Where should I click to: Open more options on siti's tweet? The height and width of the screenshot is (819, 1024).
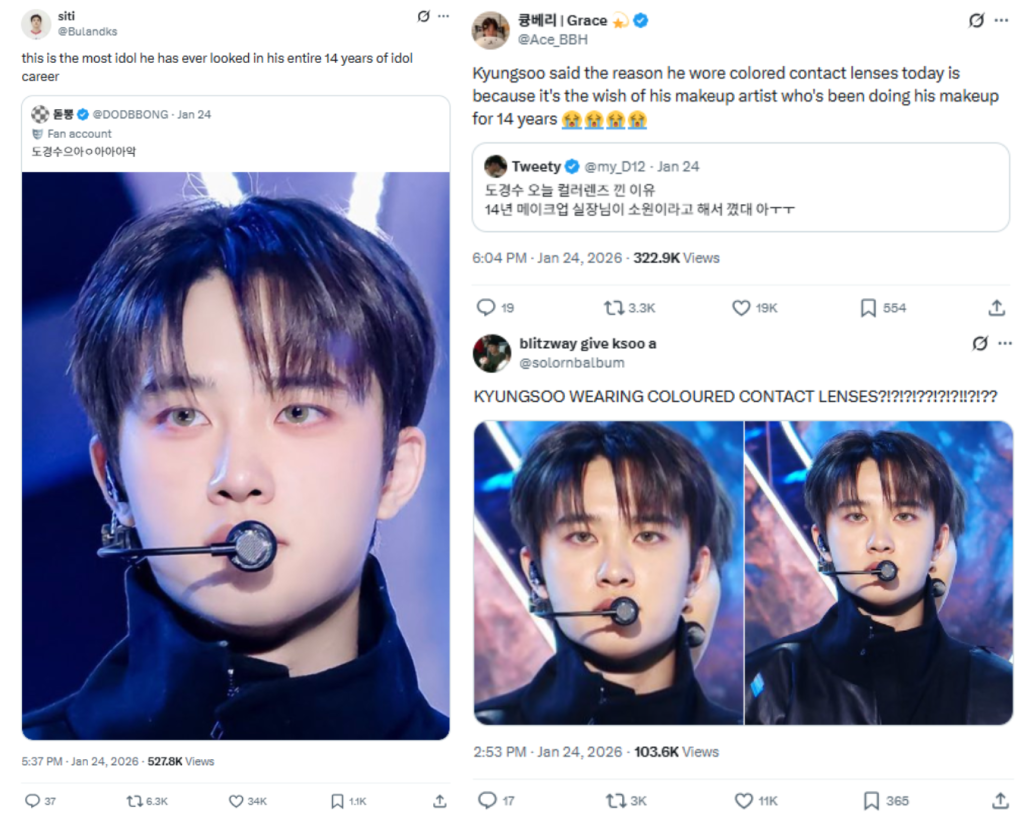[x=443, y=16]
